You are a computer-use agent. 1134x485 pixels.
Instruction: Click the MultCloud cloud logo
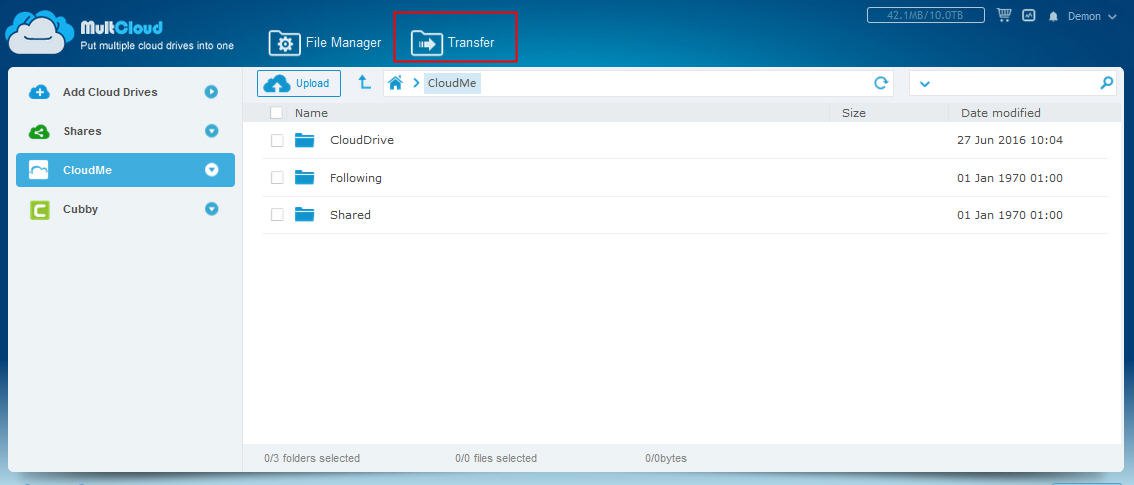(x=39, y=33)
